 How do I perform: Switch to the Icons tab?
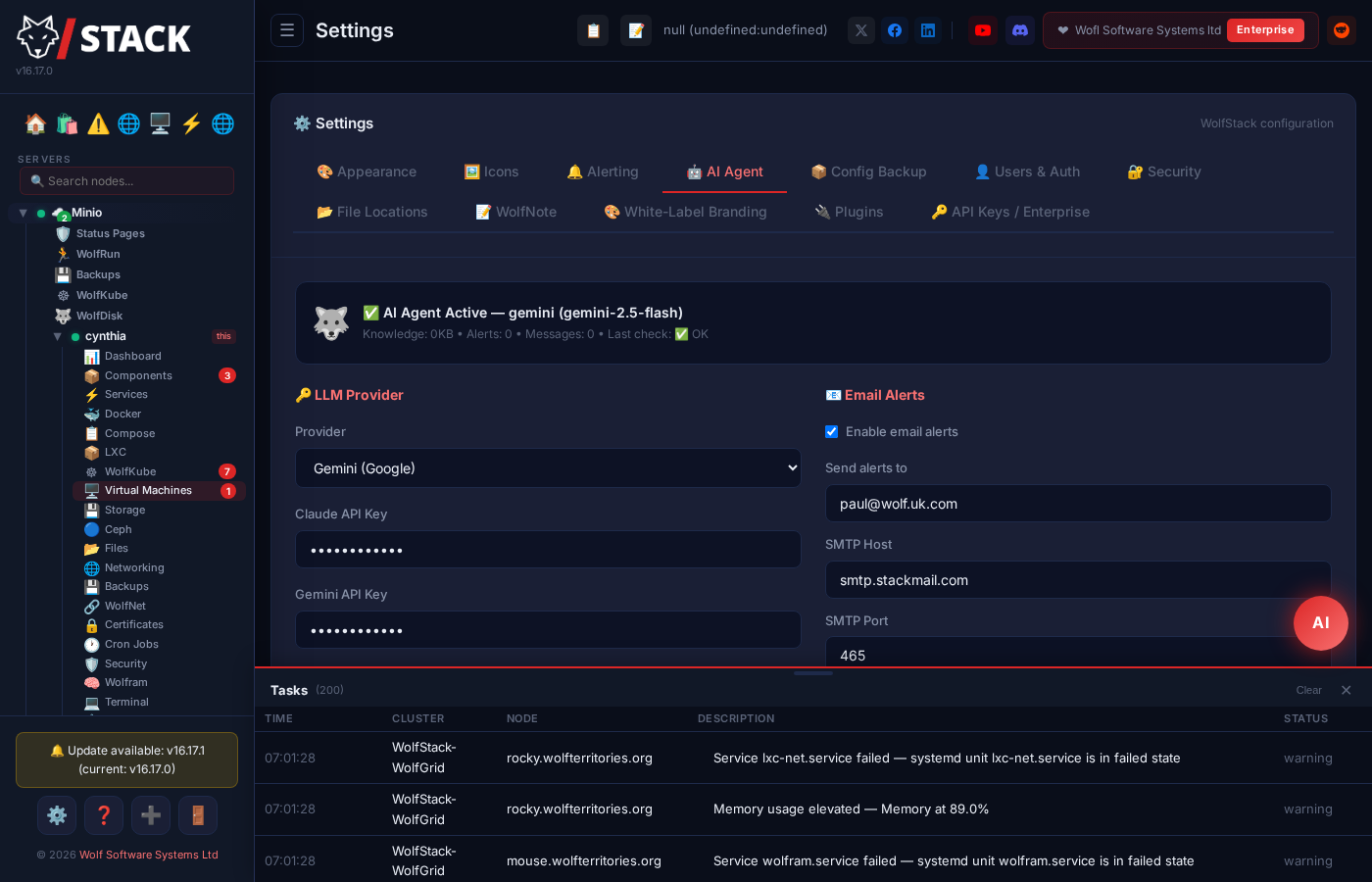tap(491, 171)
